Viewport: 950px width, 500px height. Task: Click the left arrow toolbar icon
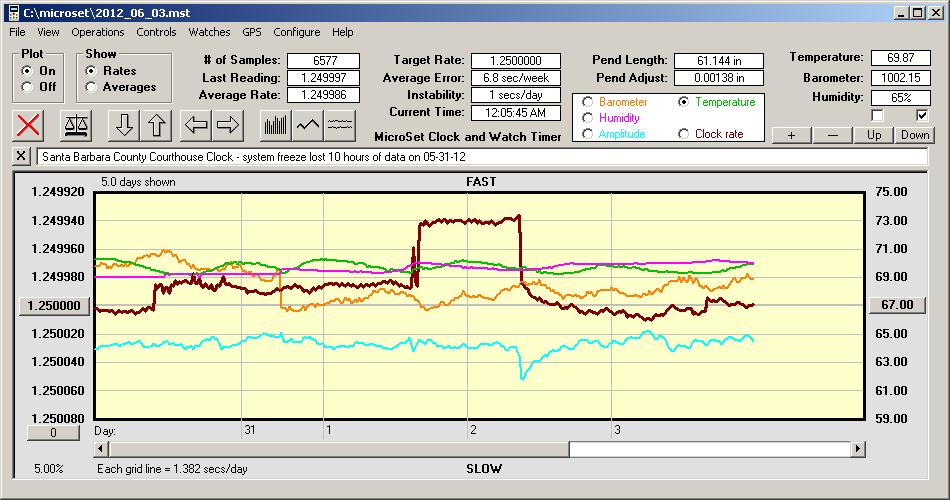pyautogui.click(x=196, y=125)
